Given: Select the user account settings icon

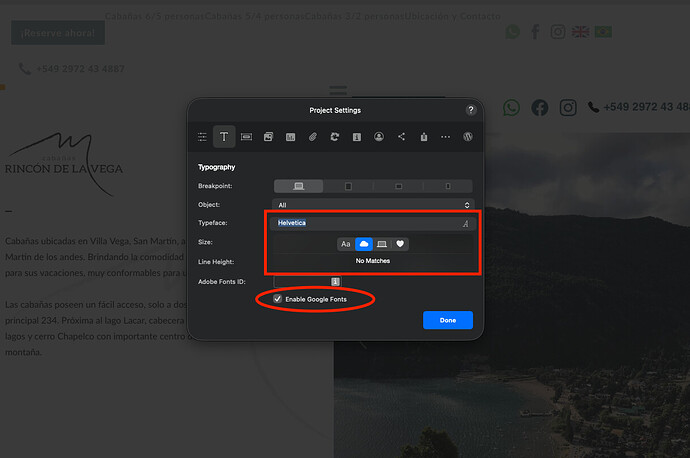Looking at the screenshot, I should pos(379,137).
